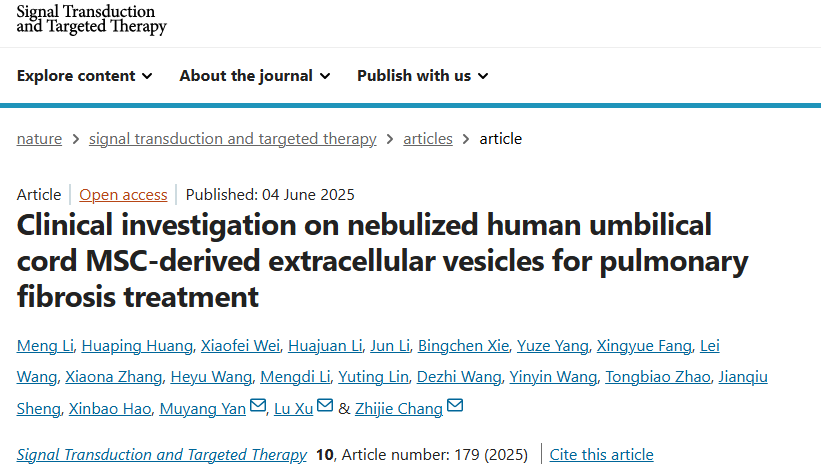Click email envelope icon beside Zhijie Chang
The image size is (821, 472).
coord(455,406)
